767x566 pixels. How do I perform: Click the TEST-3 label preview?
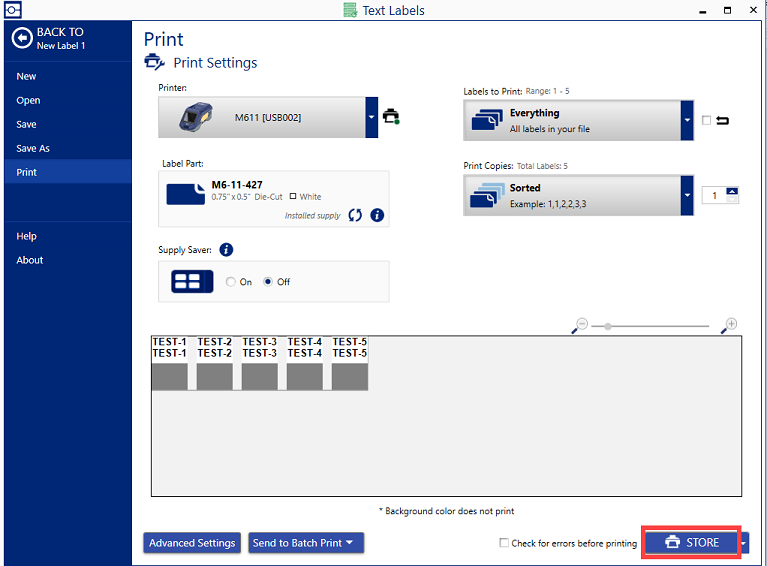coord(260,364)
